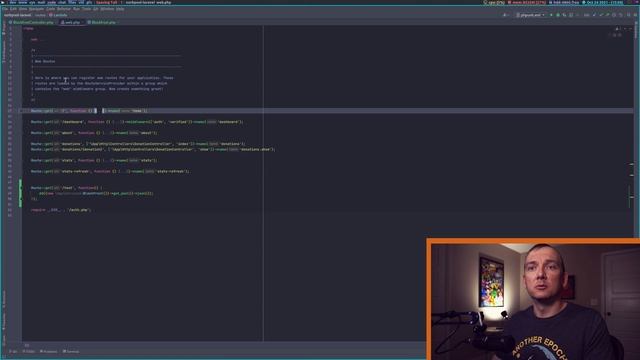Image resolution: width=640 pixels, height=360 pixels.
Task: Click the green Run button in toolbar
Action: click(551, 15)
